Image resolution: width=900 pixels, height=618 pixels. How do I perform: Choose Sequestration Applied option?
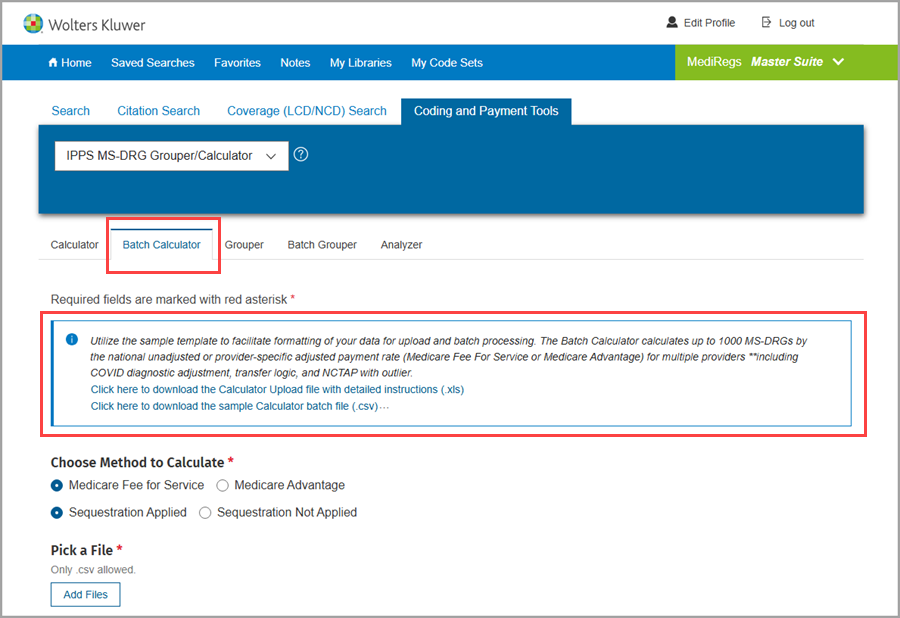[57, 512]
